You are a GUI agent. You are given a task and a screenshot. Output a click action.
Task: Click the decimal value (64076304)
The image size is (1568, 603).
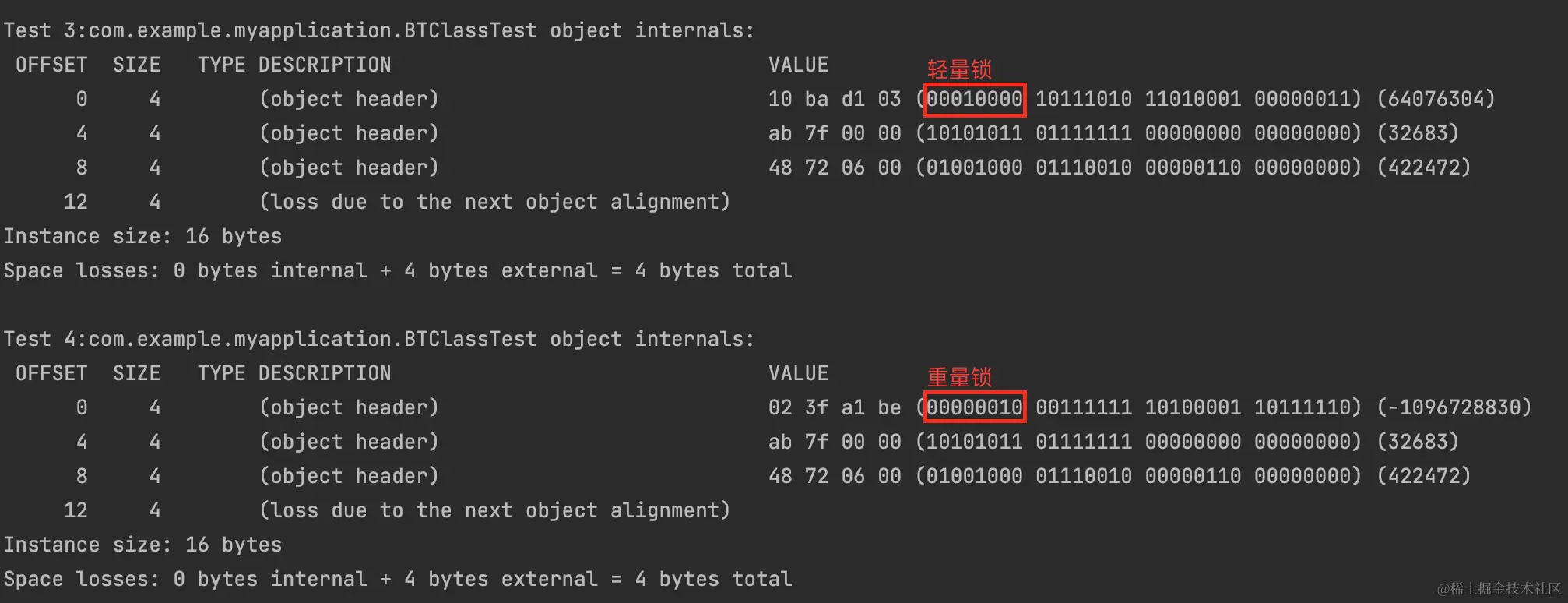[1436, 100]
